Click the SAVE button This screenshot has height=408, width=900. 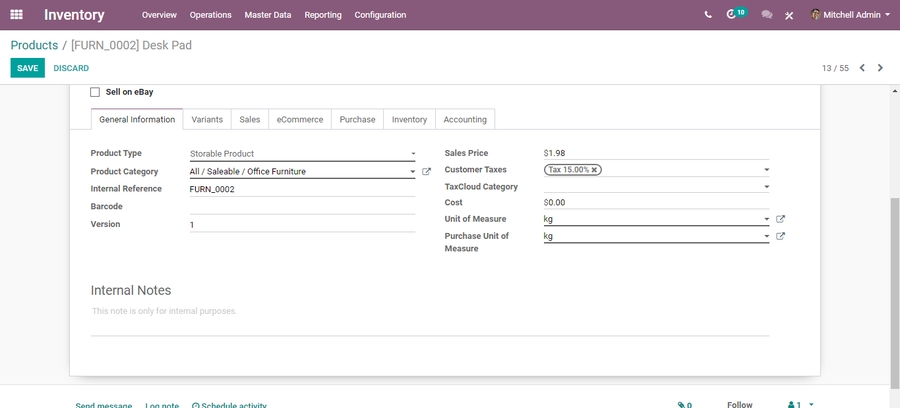(27, 68)
